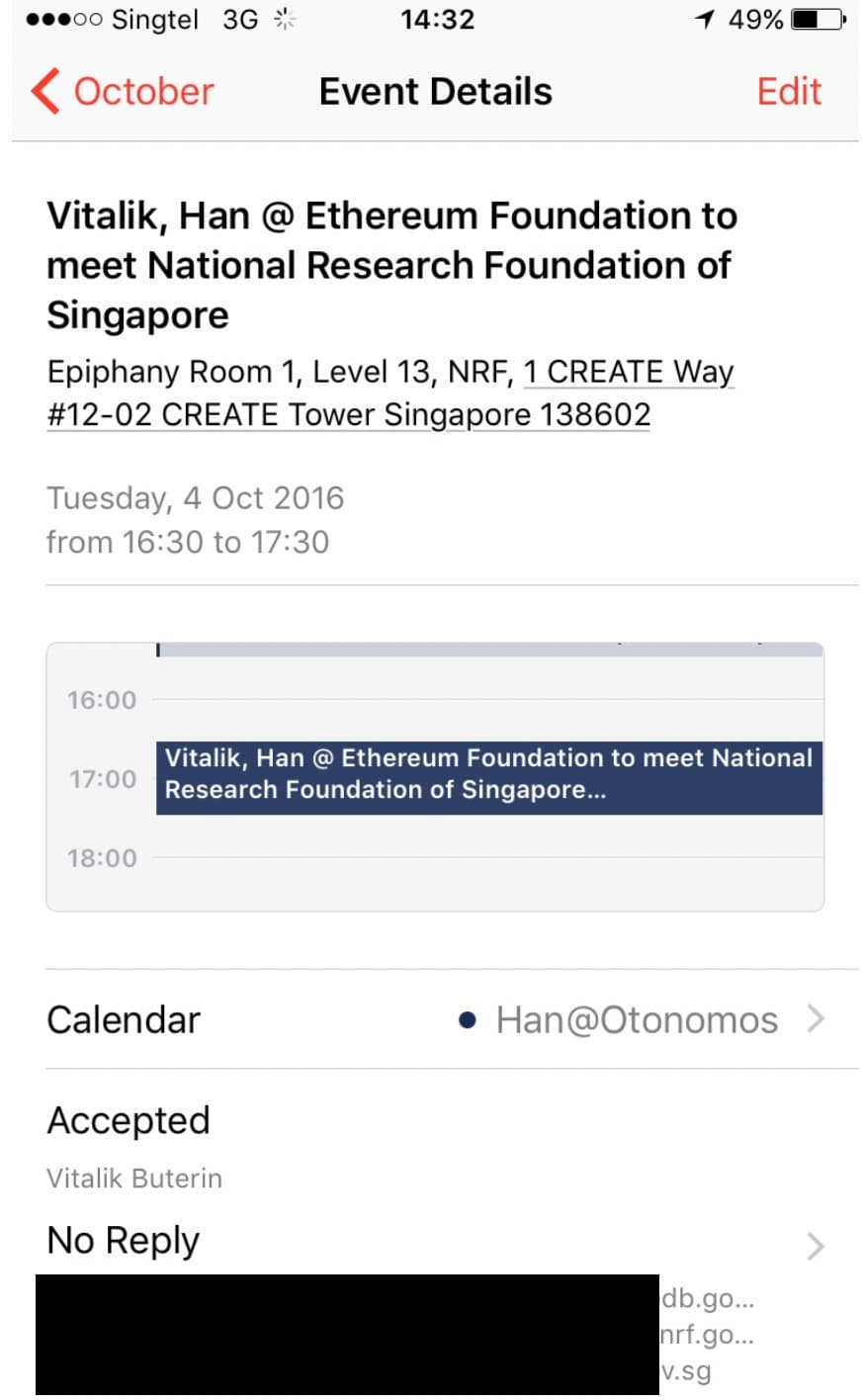Tap Edit to modify event

pyautogui.click(x=789, y=91)
